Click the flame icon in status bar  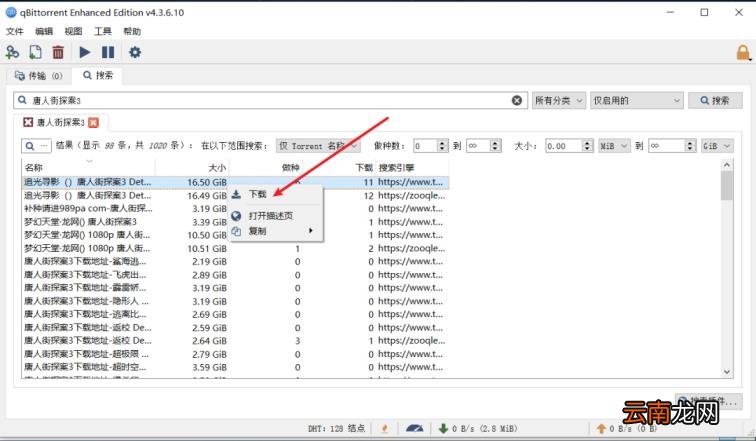[x=385, y=428]
